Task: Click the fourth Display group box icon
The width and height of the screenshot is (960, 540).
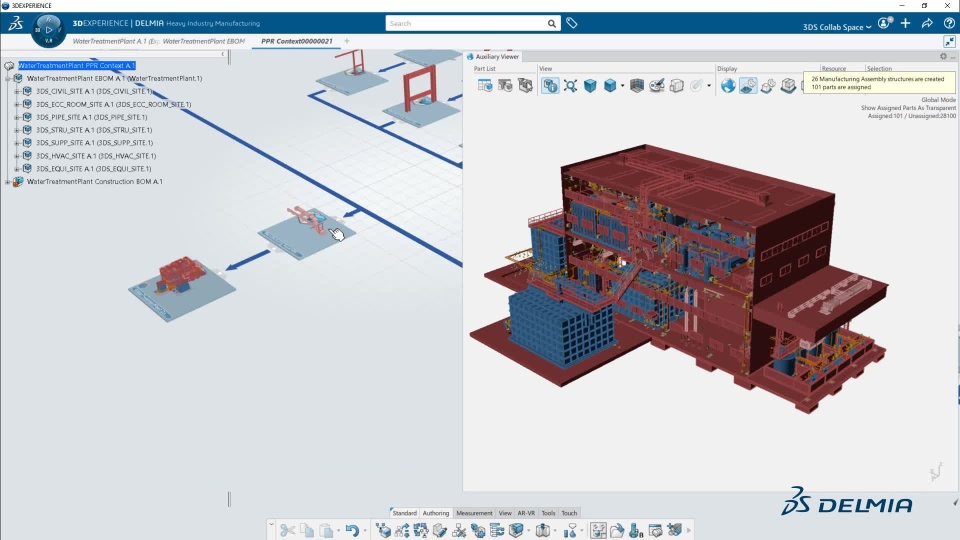Action: coord(788,86)
